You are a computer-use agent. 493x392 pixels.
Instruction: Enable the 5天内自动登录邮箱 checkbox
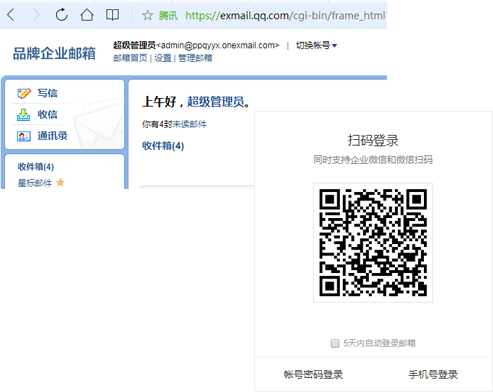coord(335,343)
